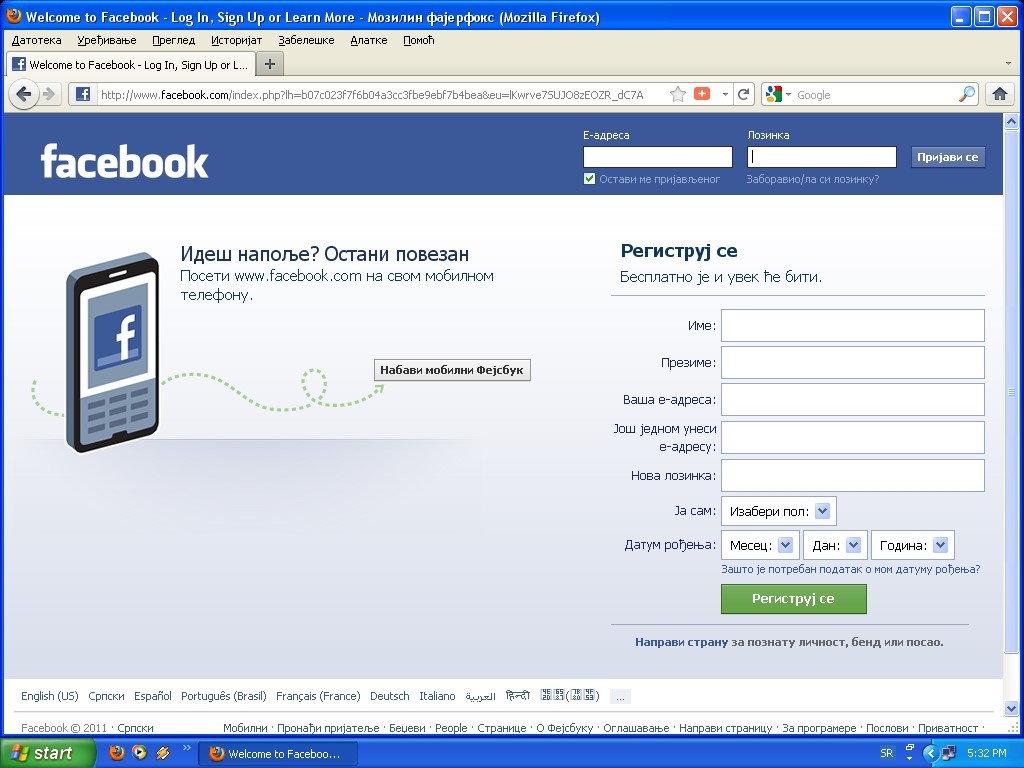Click the SR language indicator in tray

[x=886, y=753]
